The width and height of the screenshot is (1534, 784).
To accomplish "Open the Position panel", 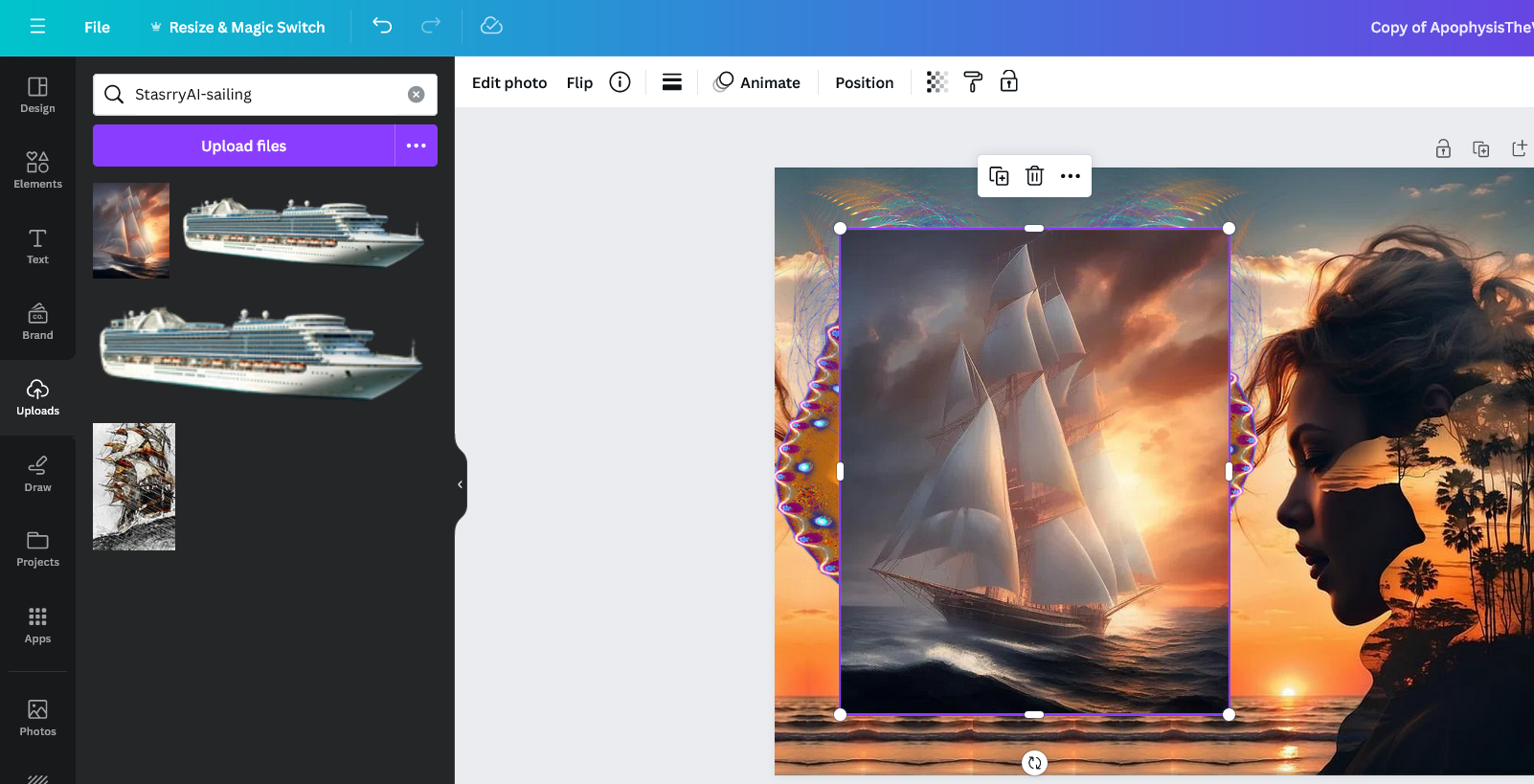I will point(864,82).
